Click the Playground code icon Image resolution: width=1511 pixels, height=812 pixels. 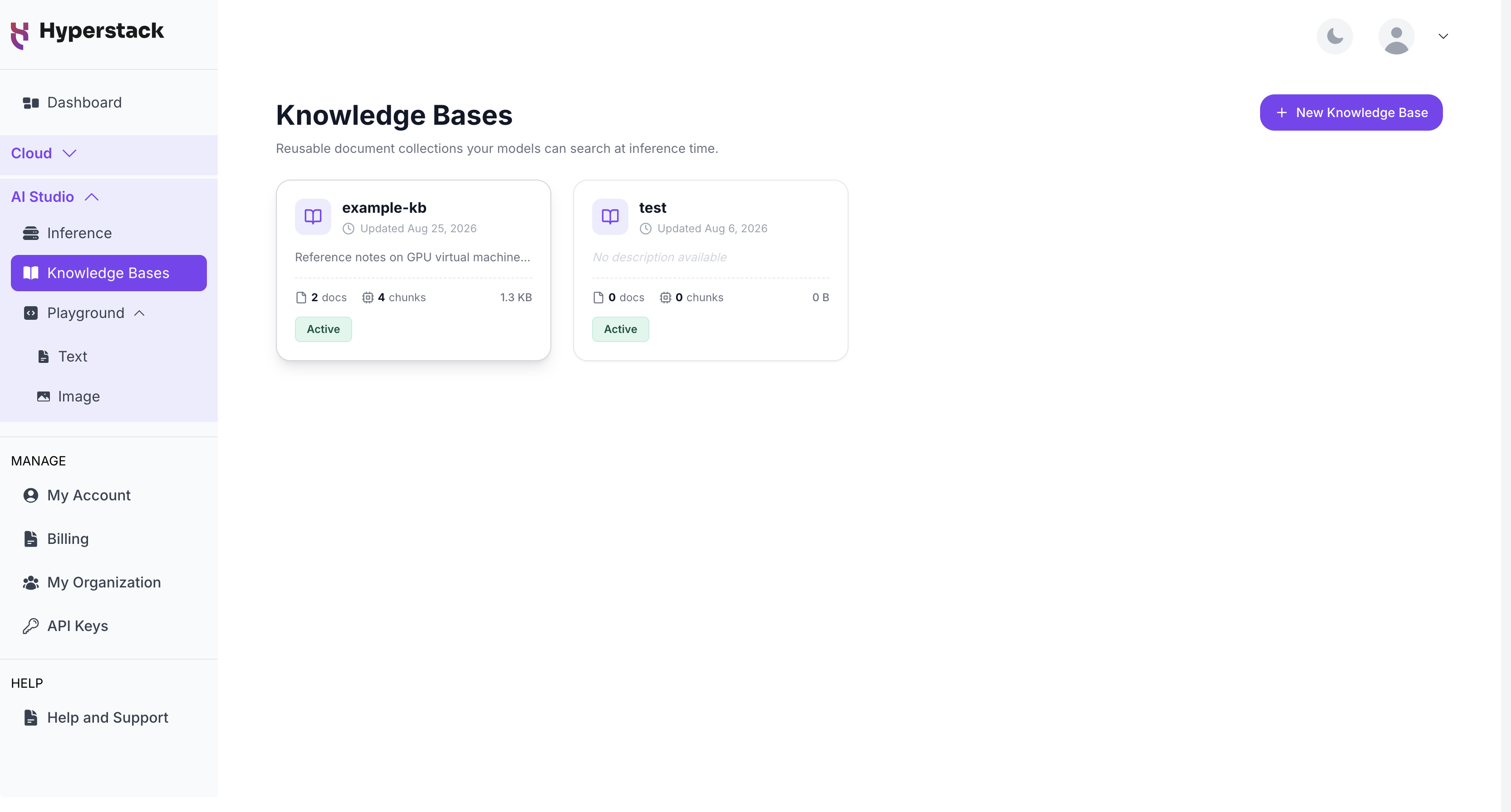click(30, 313)
